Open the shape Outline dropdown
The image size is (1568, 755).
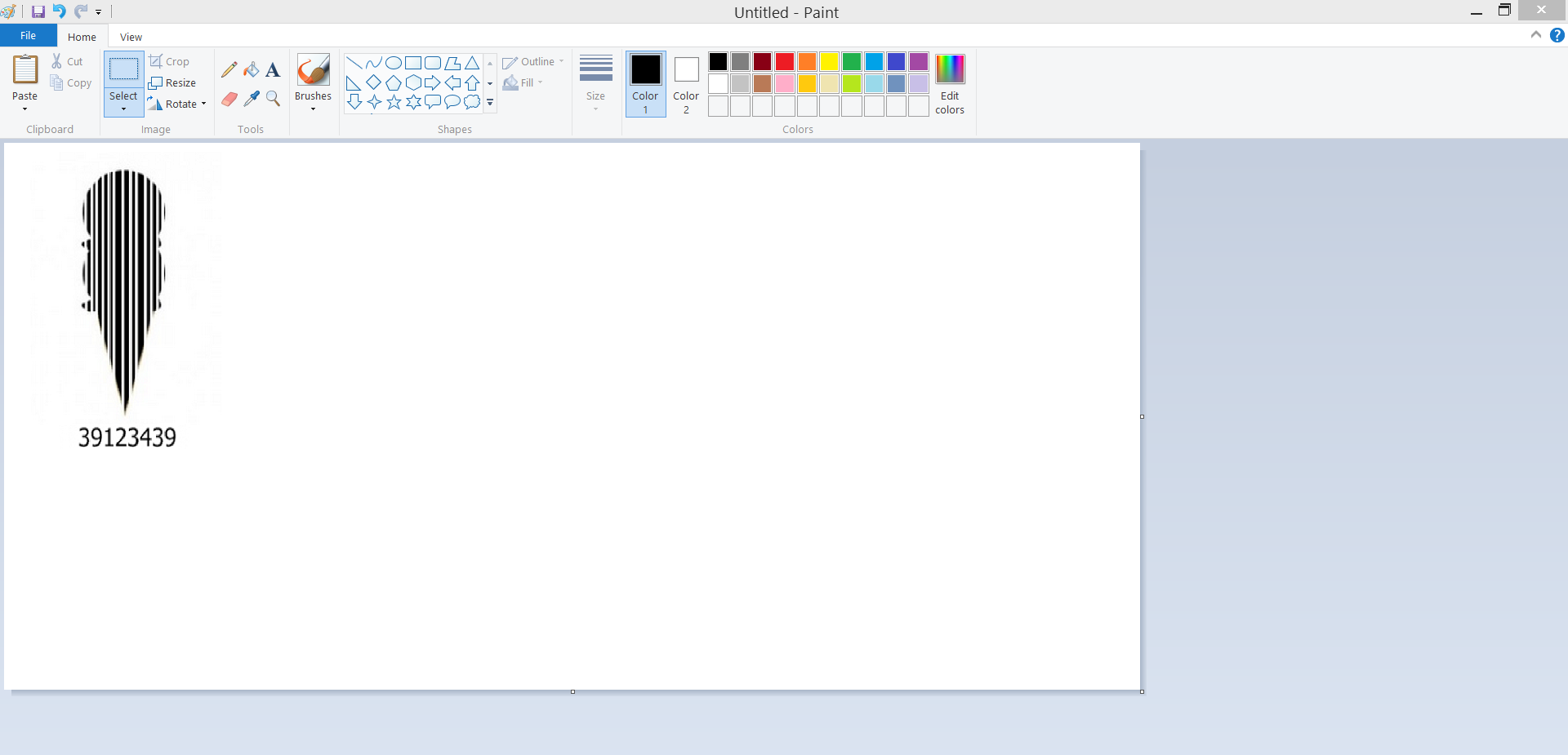tap(533, 62)
